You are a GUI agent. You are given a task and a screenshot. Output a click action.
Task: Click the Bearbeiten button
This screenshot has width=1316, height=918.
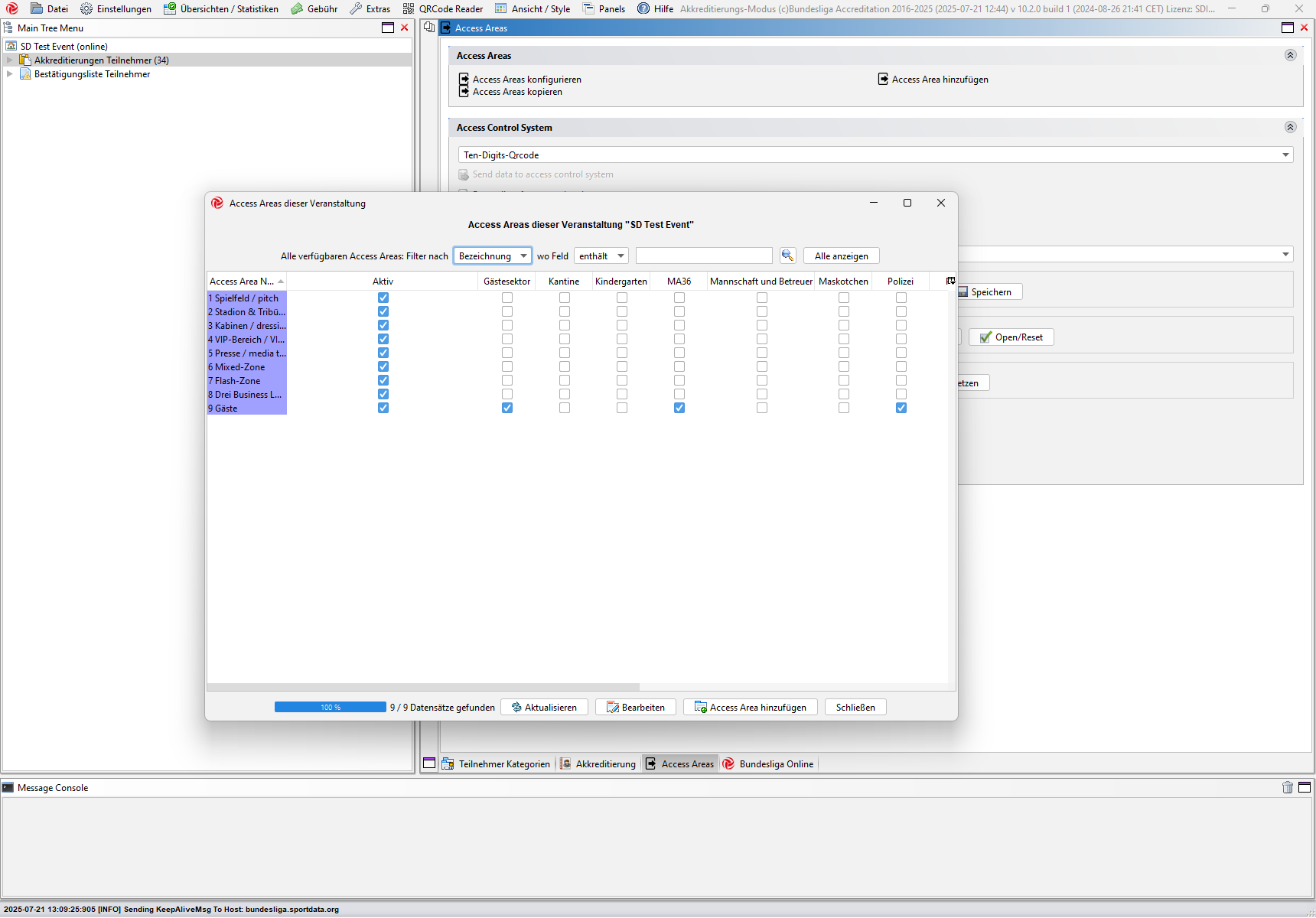[x=635, y=707]
